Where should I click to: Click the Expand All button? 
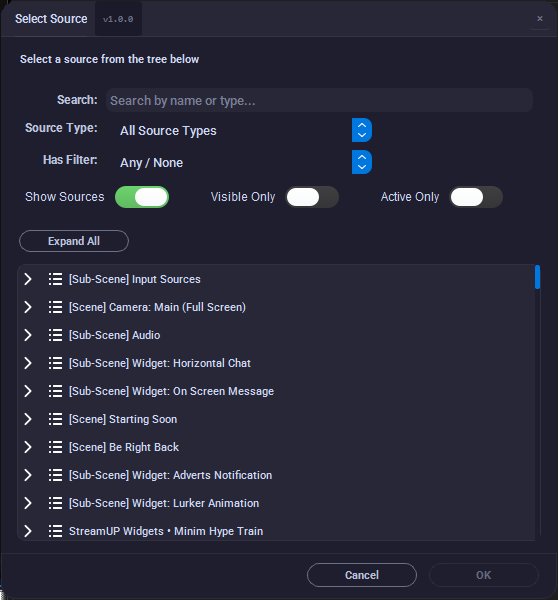tap(74, 241)
